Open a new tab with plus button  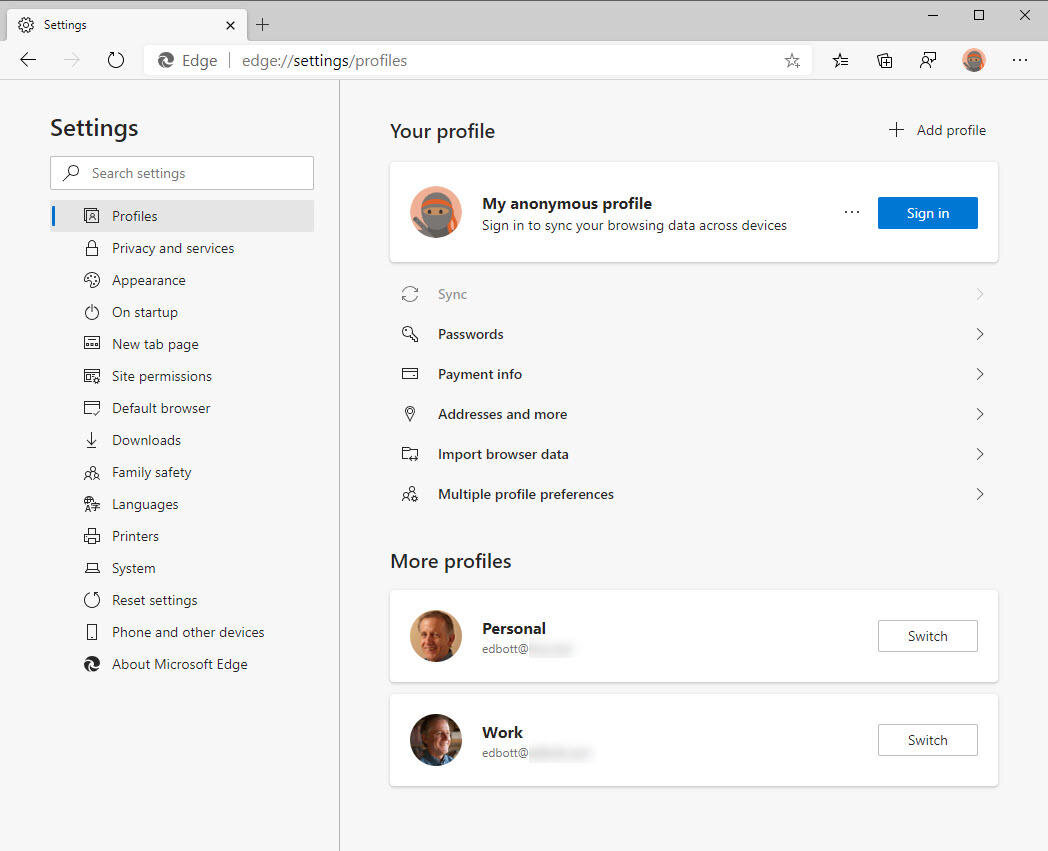click(263, 25)
